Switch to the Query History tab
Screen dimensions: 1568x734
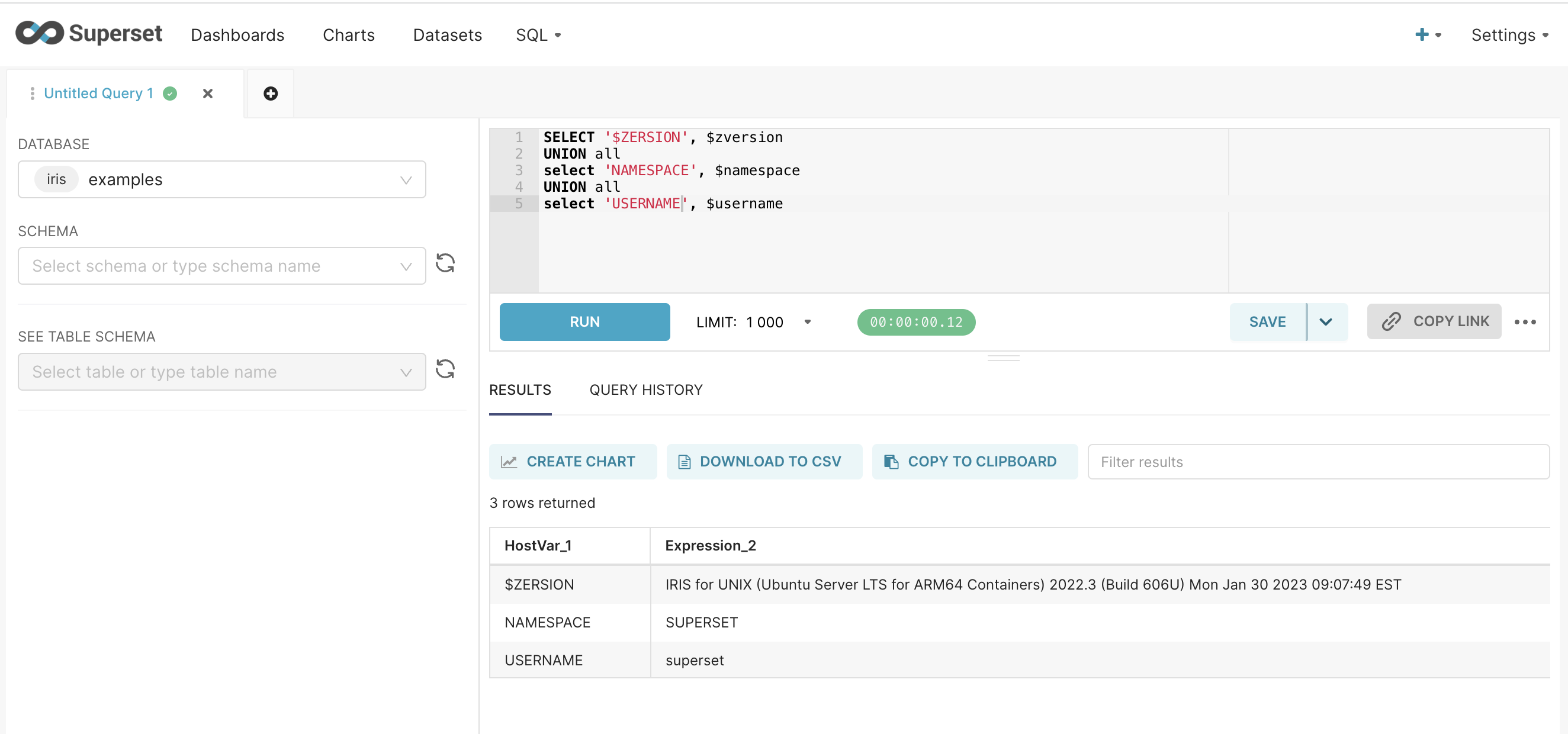(645, 390)
